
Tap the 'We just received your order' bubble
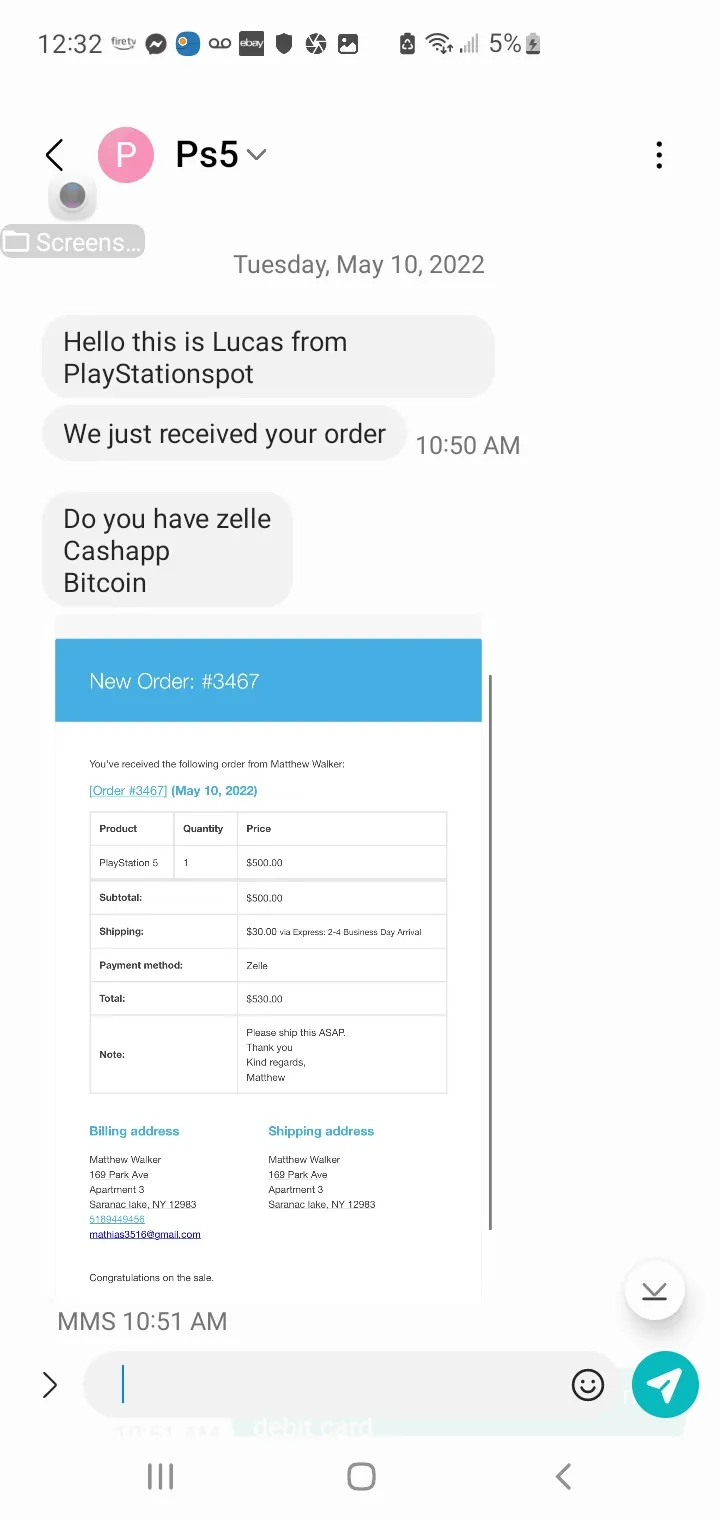click(224, 434)
